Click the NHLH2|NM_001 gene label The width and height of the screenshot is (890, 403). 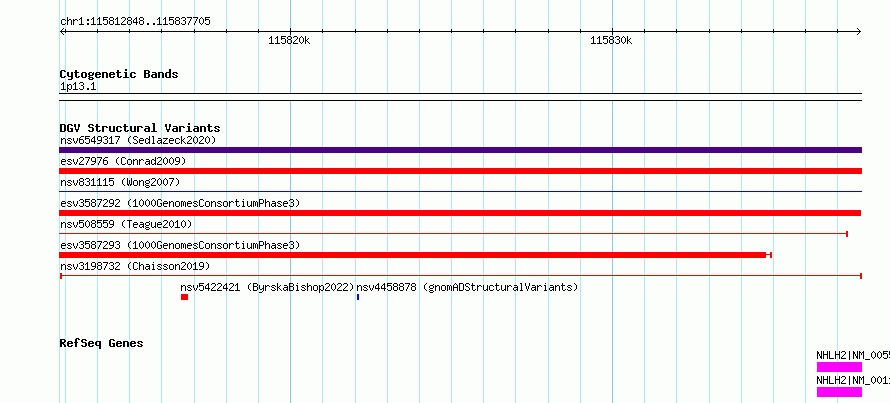point(853,380)
